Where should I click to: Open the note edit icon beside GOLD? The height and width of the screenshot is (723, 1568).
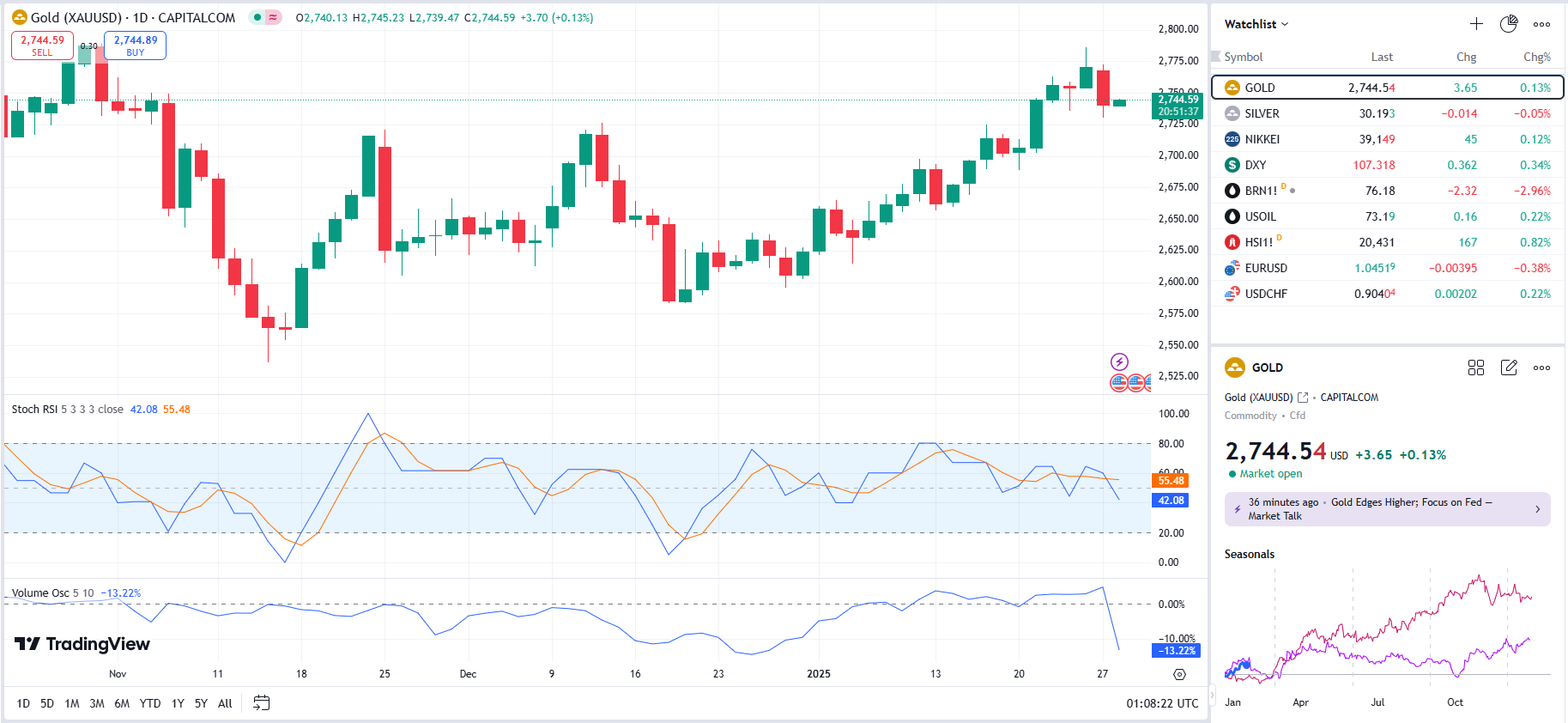coord(1509,368)
